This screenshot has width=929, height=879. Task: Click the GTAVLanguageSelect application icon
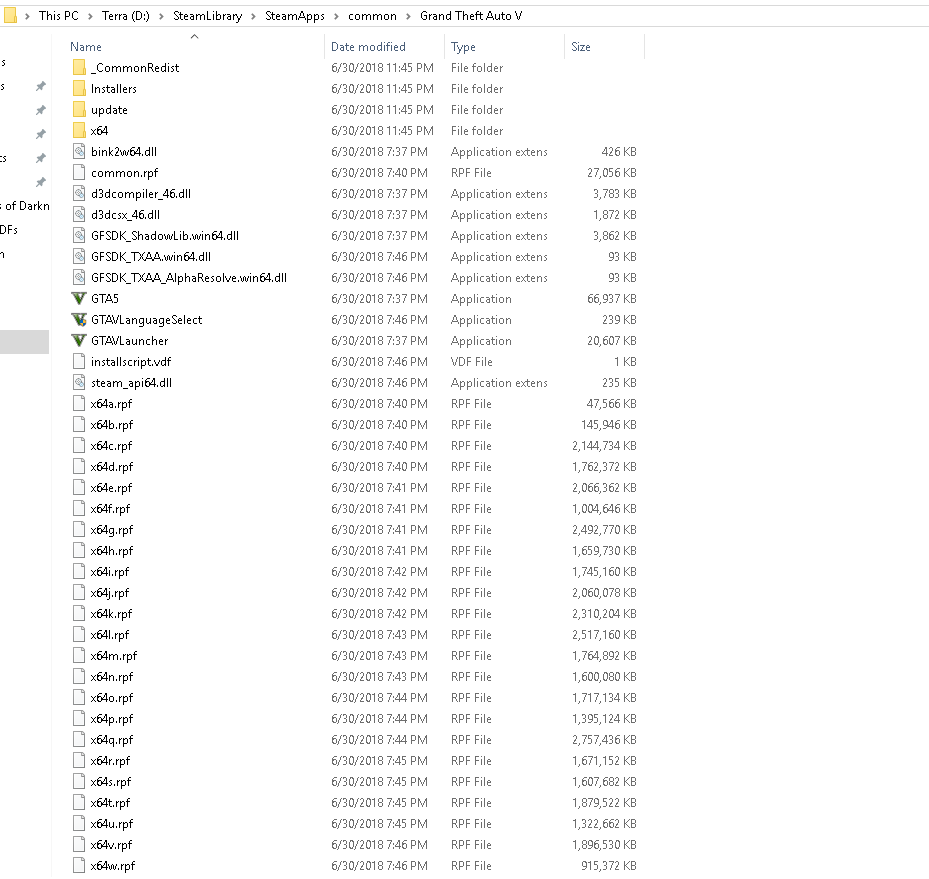[79, 320]
